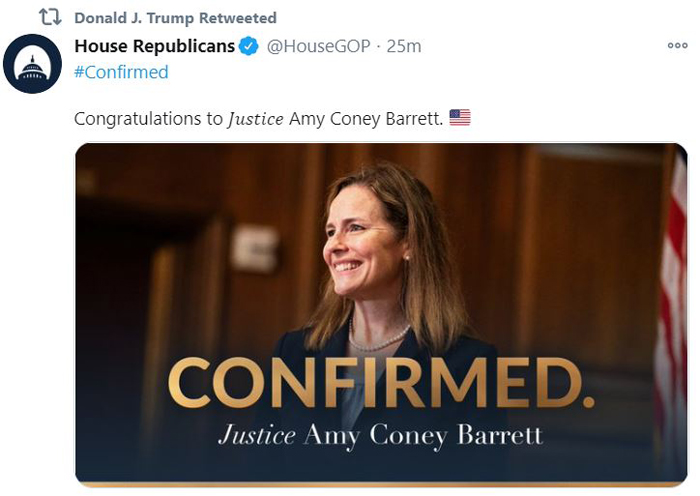The image size is (700, 496).
Task: Open the attached Confirmed image
Action: 381,315
